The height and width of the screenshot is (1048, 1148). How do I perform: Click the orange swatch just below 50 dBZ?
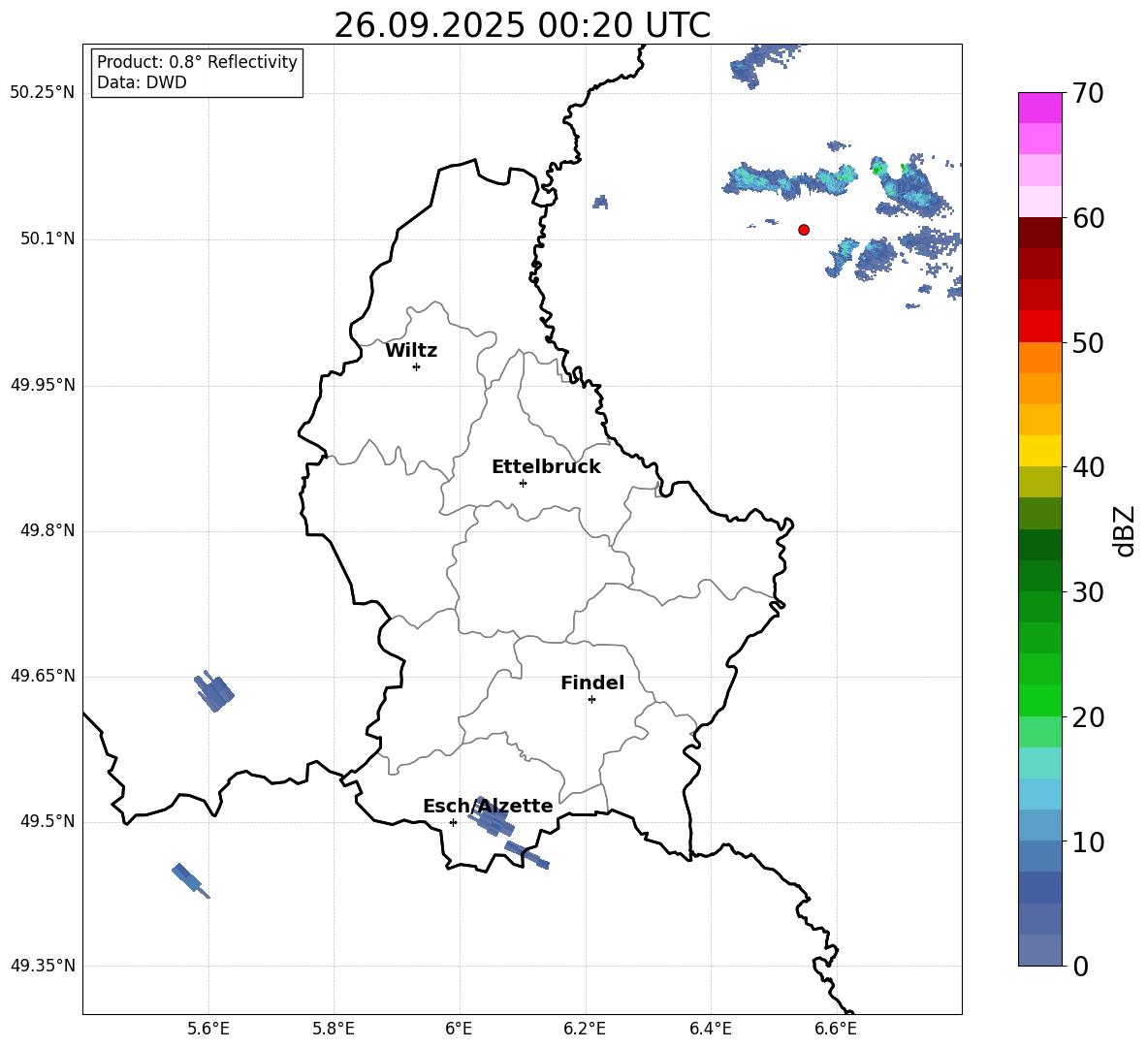(1039, 357)
